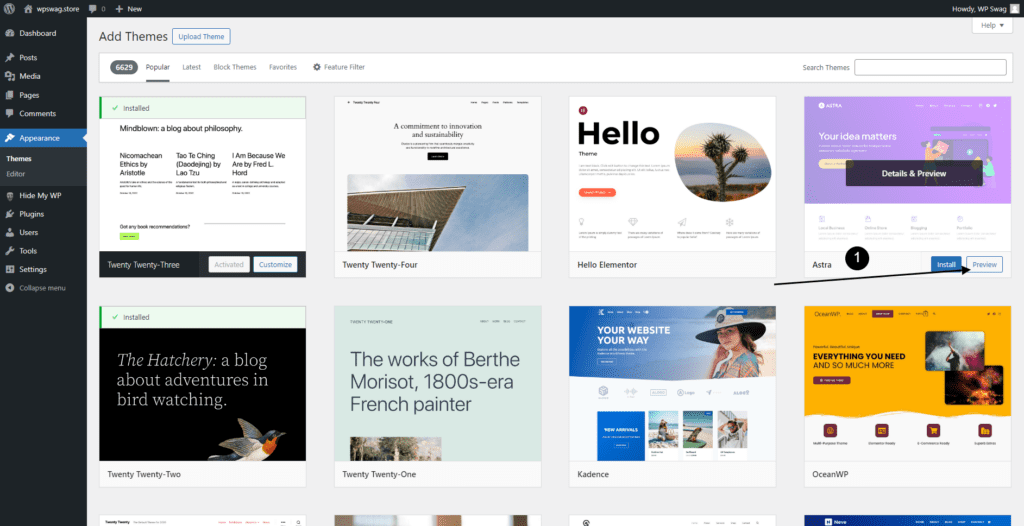Click Preview for the Astra theme
Viewport: 1024px width, 526px height.
(x=984, y=265)
